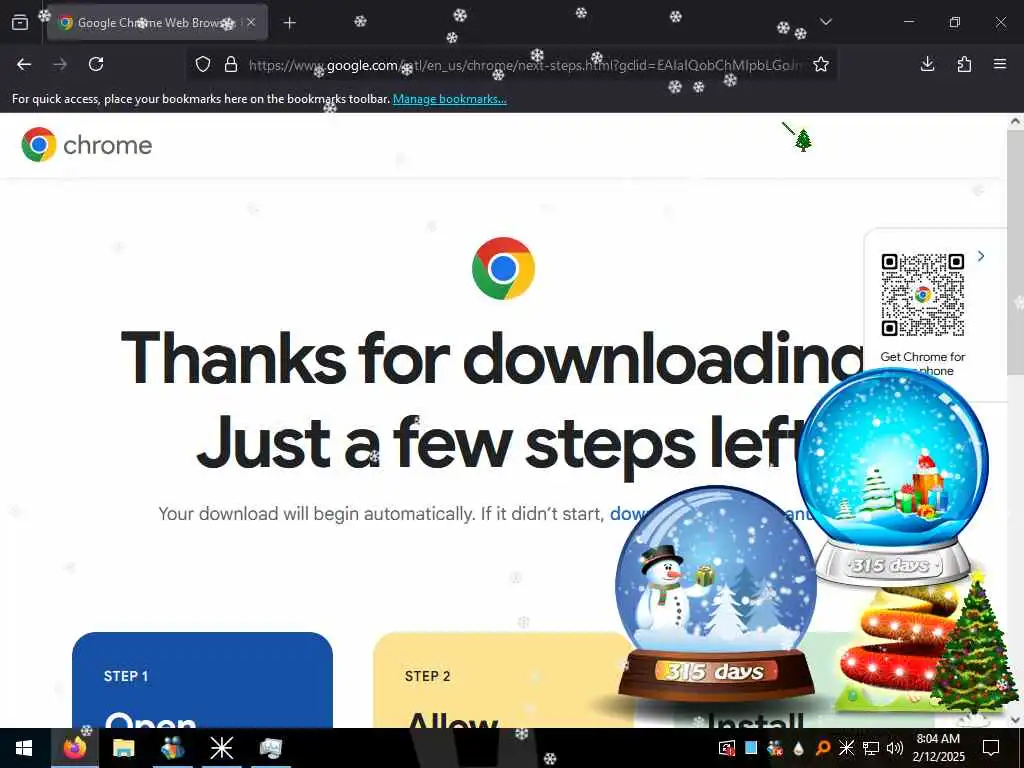1024x768 pixels.
Task: Open File Explorer from the taskbar
Action: click(123, 748)
